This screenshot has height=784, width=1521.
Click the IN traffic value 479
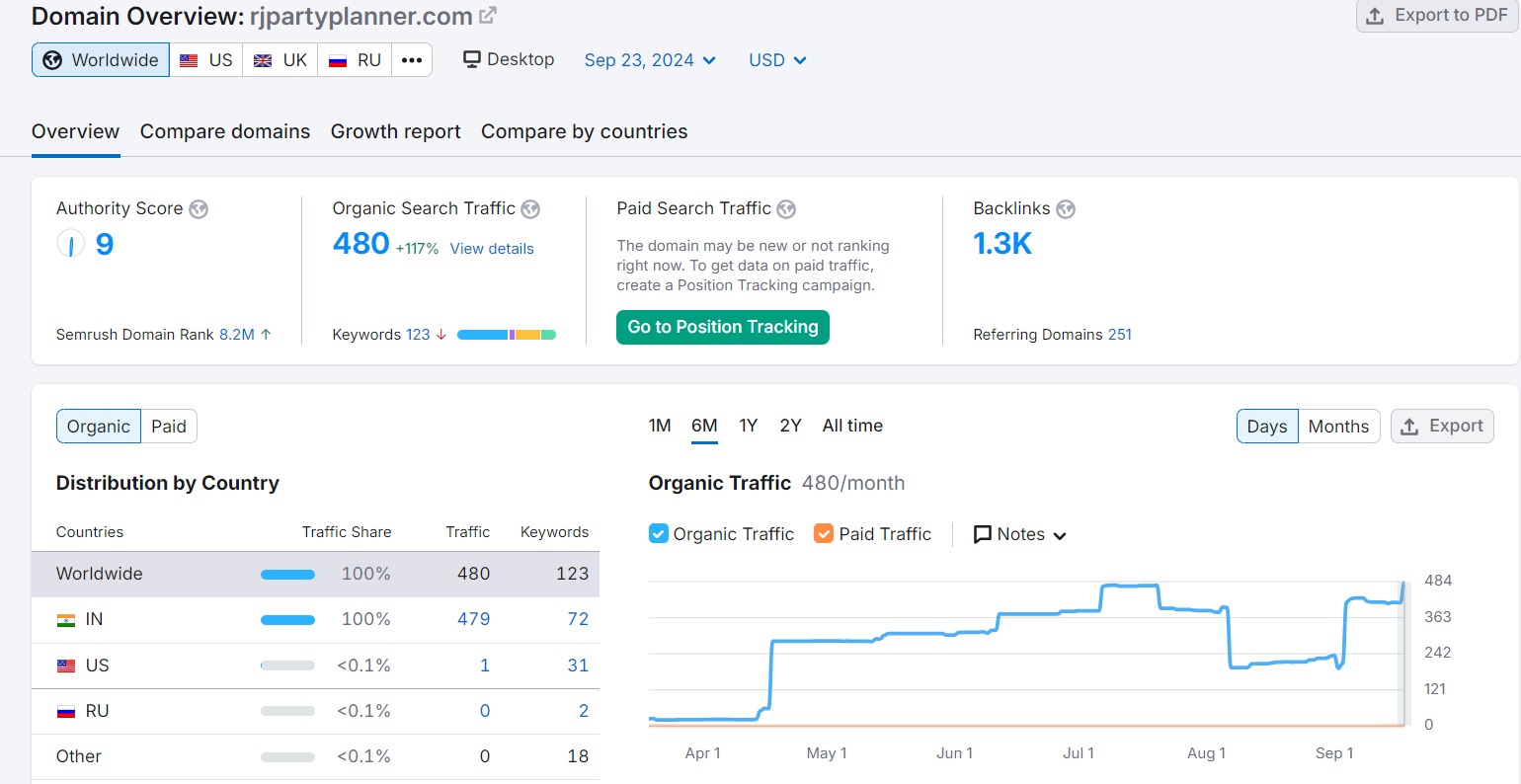tap(473, 619)
